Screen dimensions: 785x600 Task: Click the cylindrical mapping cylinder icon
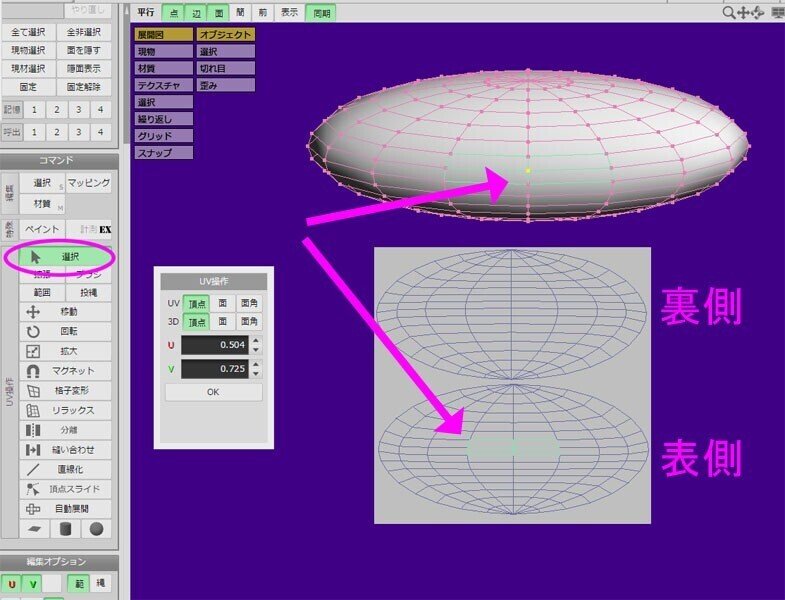(x=66, y=528)
